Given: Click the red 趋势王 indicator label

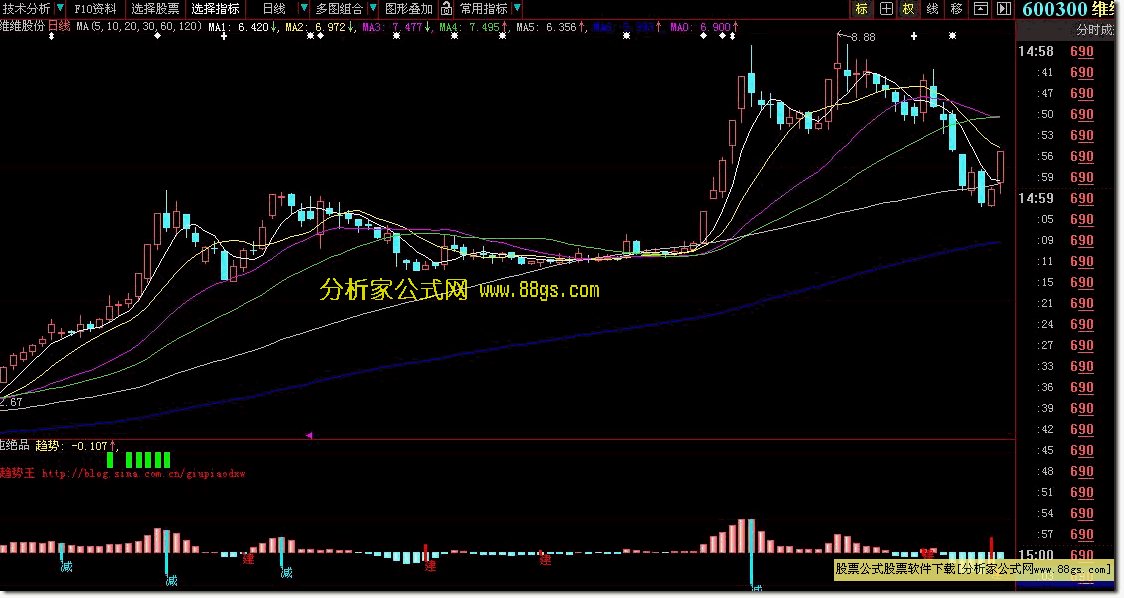Looking at the screenshot, I should (x=18, y=473).
